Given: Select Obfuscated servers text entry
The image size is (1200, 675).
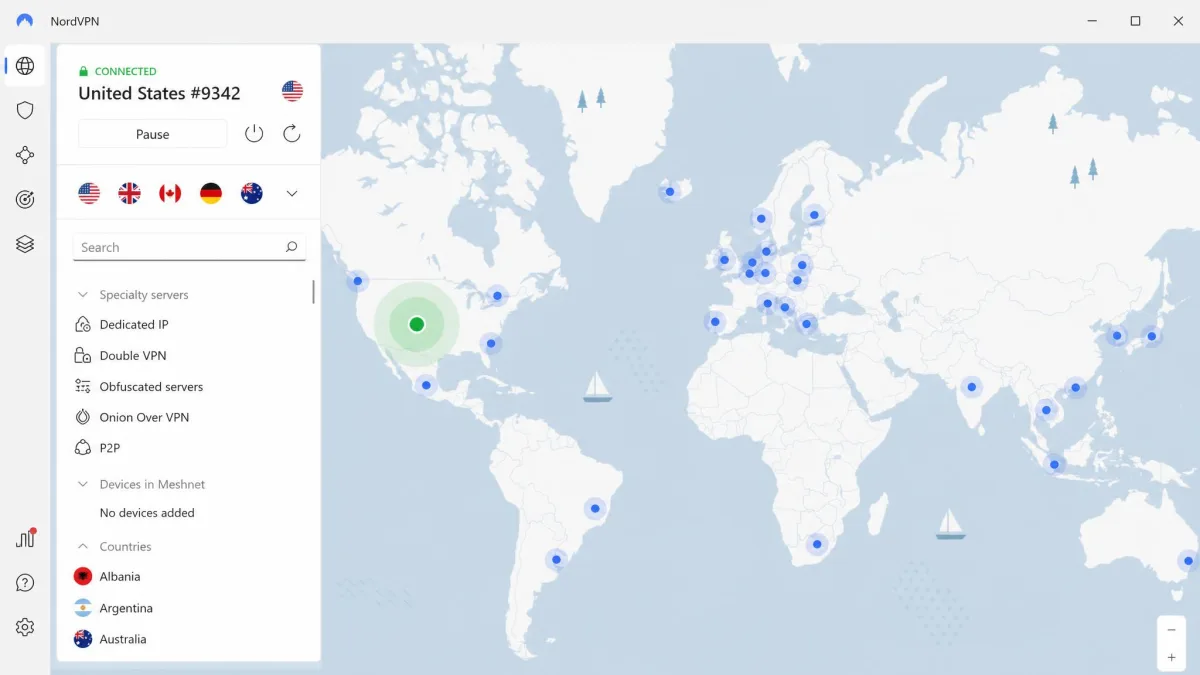Looking at the screenshot, I should pos(151,386).
